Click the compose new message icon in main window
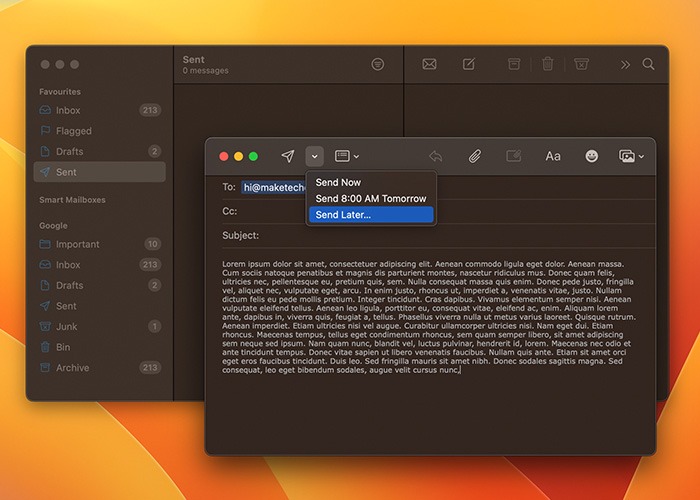 468,64
